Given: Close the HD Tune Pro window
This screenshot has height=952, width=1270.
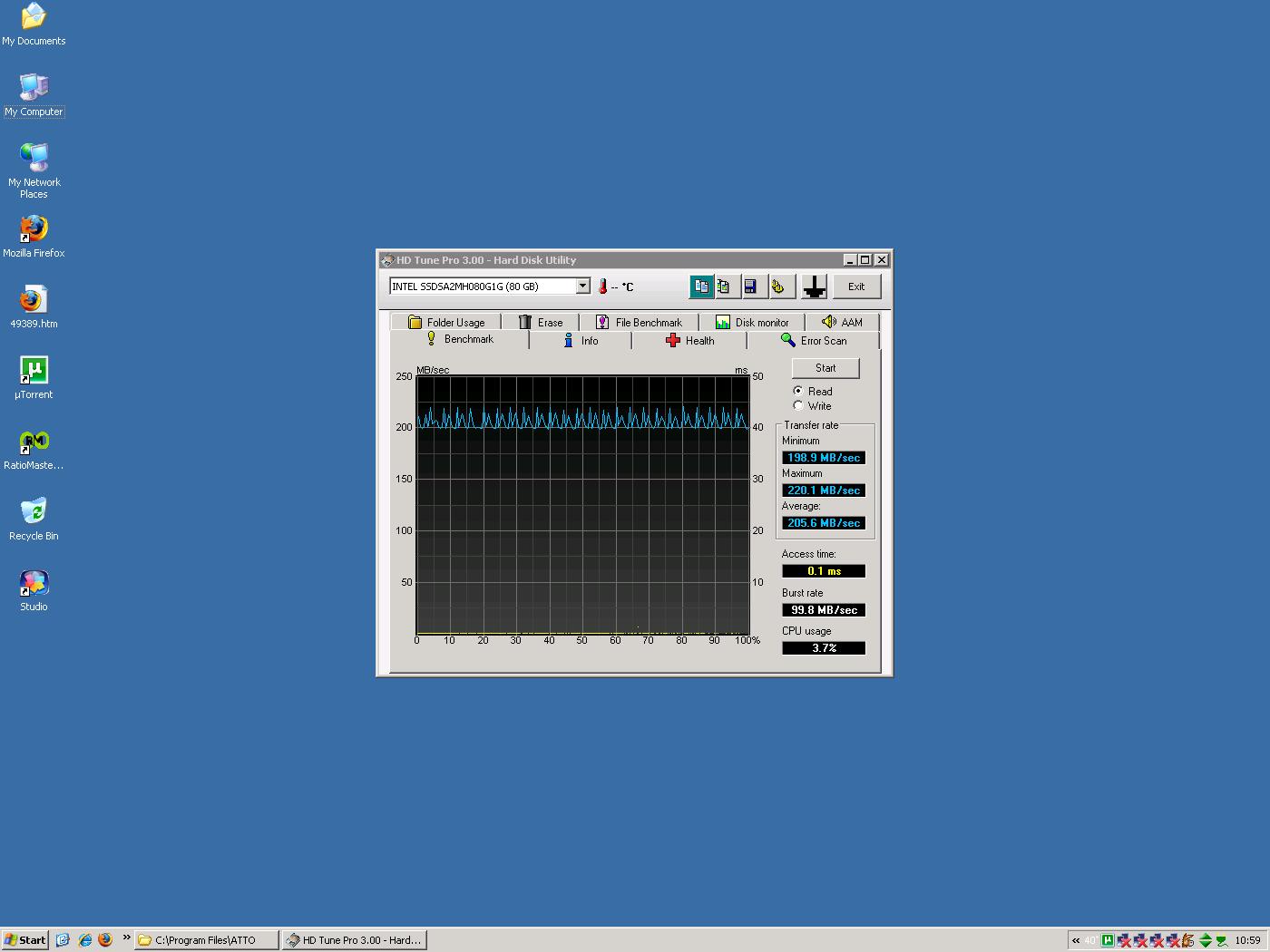Looking at the screenshot, I should point(881,260).
